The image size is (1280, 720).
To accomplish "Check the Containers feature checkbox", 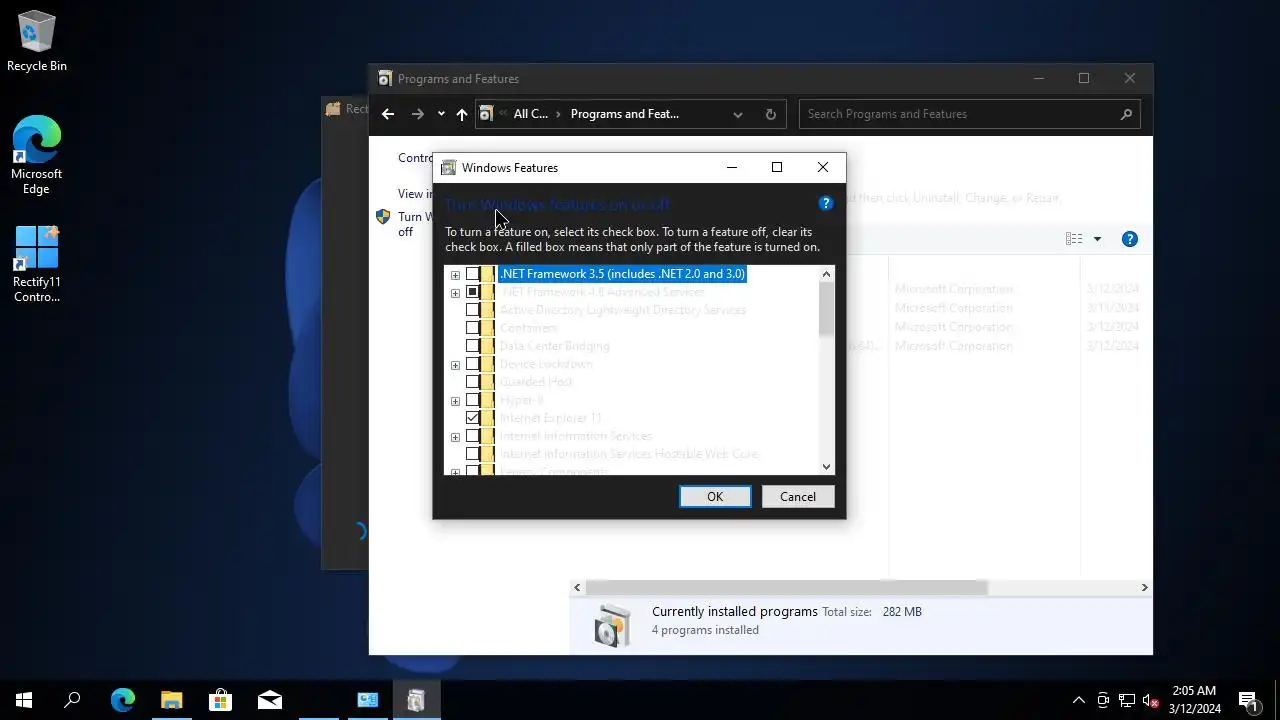I will point(472,328).
